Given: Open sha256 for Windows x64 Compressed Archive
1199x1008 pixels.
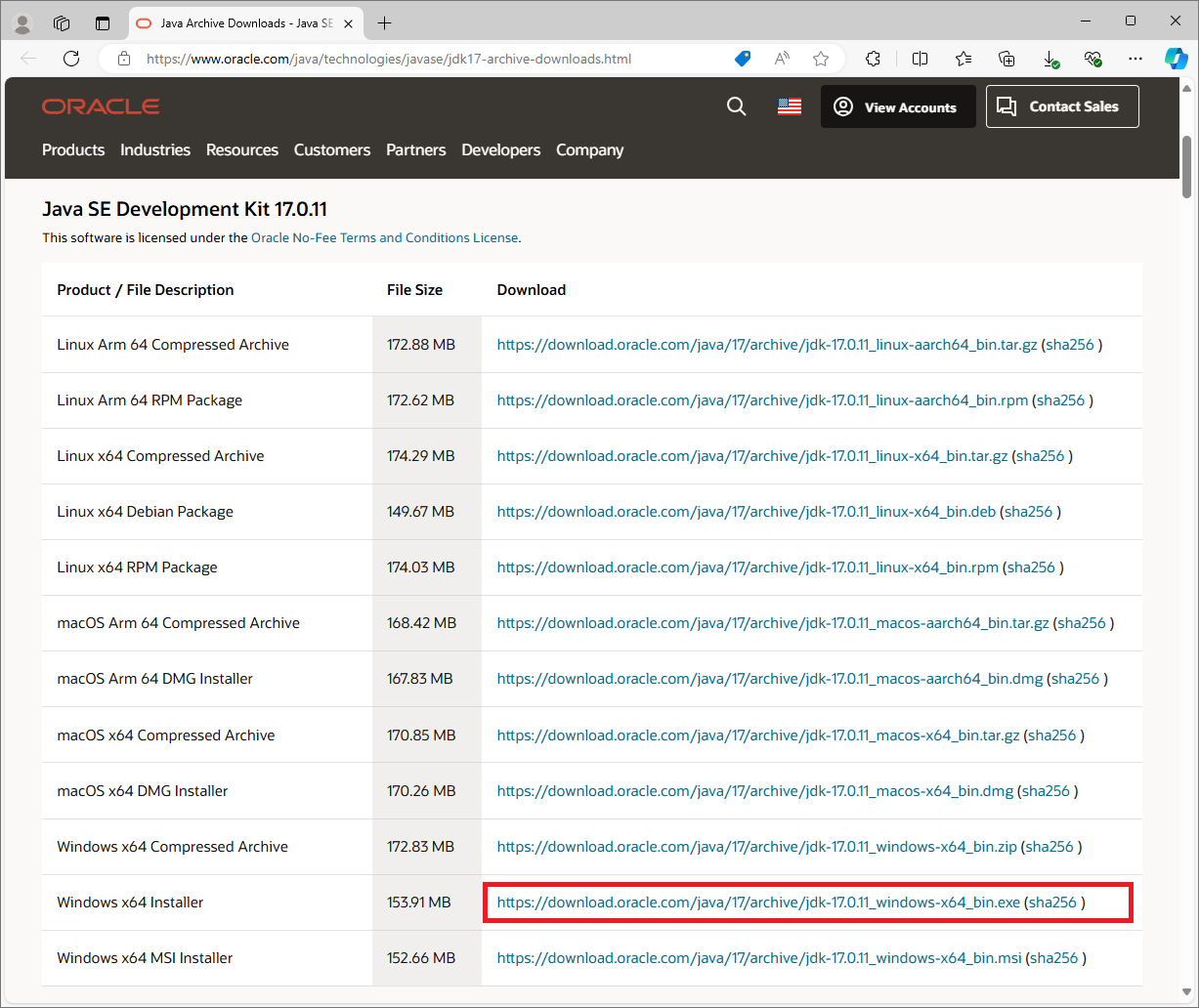Looking at the screenshot, I should pyautogui.click(x=1049, y=847).
